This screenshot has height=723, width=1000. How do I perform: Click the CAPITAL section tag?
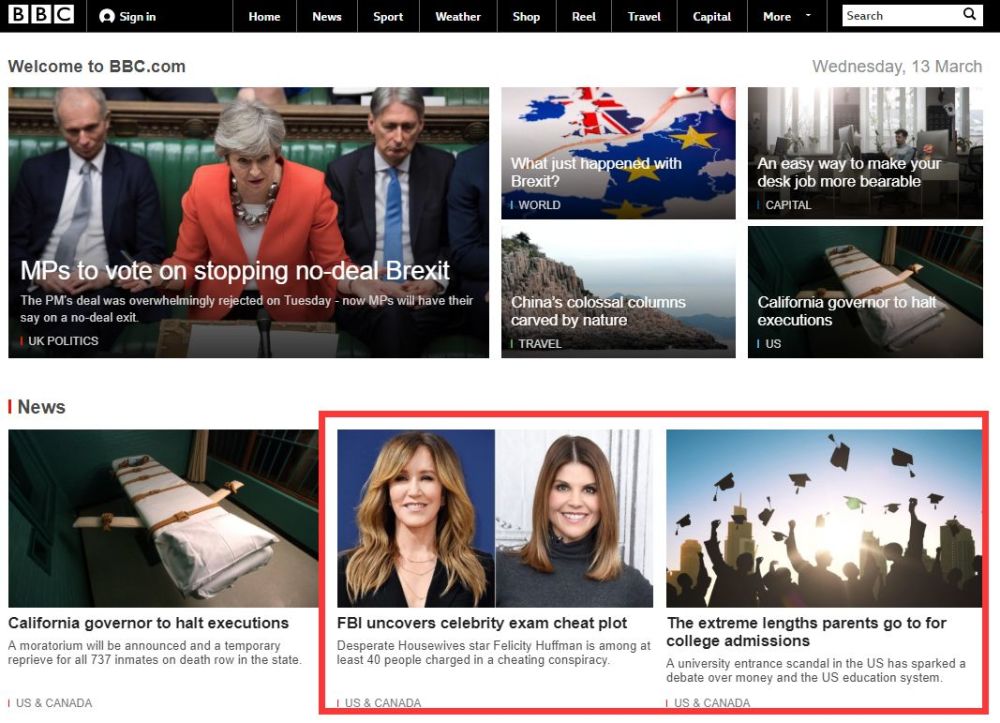point(788,205)
